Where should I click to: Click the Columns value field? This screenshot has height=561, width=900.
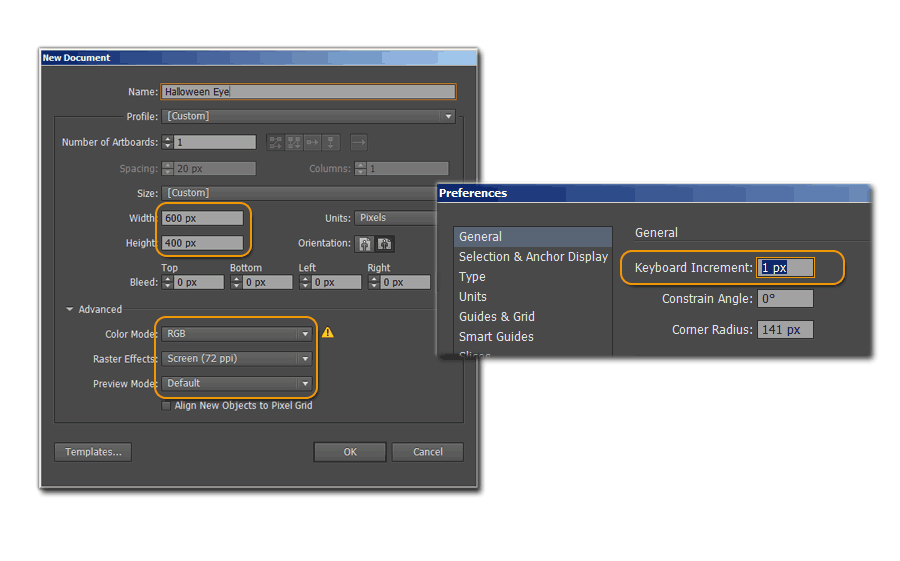coord(408,169)
